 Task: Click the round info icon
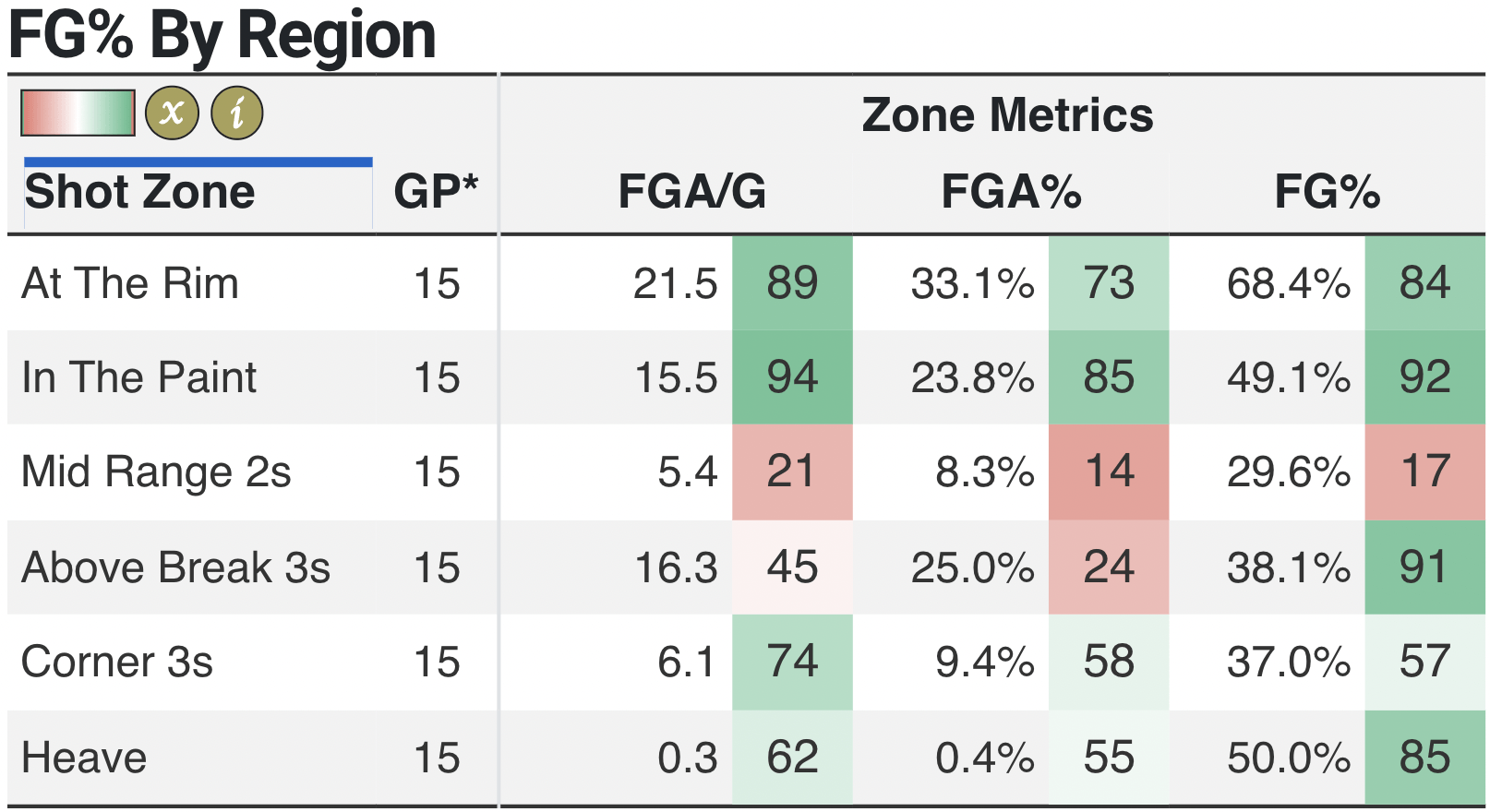click(x=237, y=113)
